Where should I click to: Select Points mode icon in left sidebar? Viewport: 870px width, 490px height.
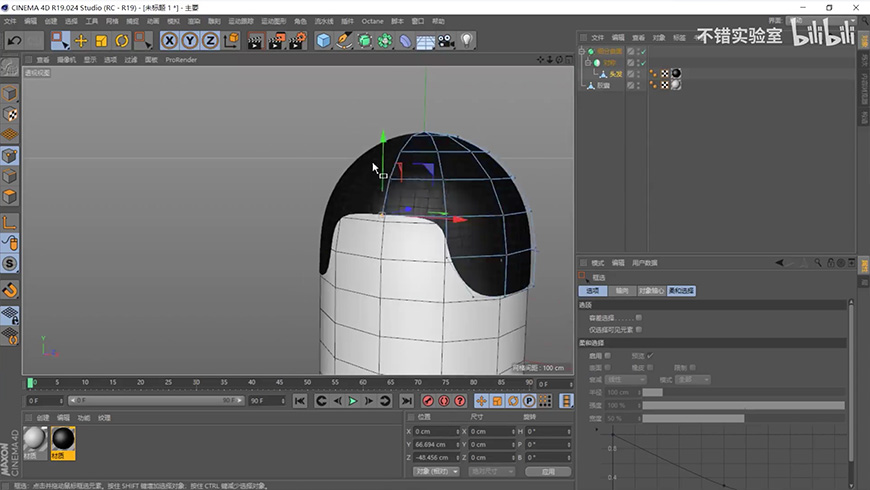click(9, 156)
